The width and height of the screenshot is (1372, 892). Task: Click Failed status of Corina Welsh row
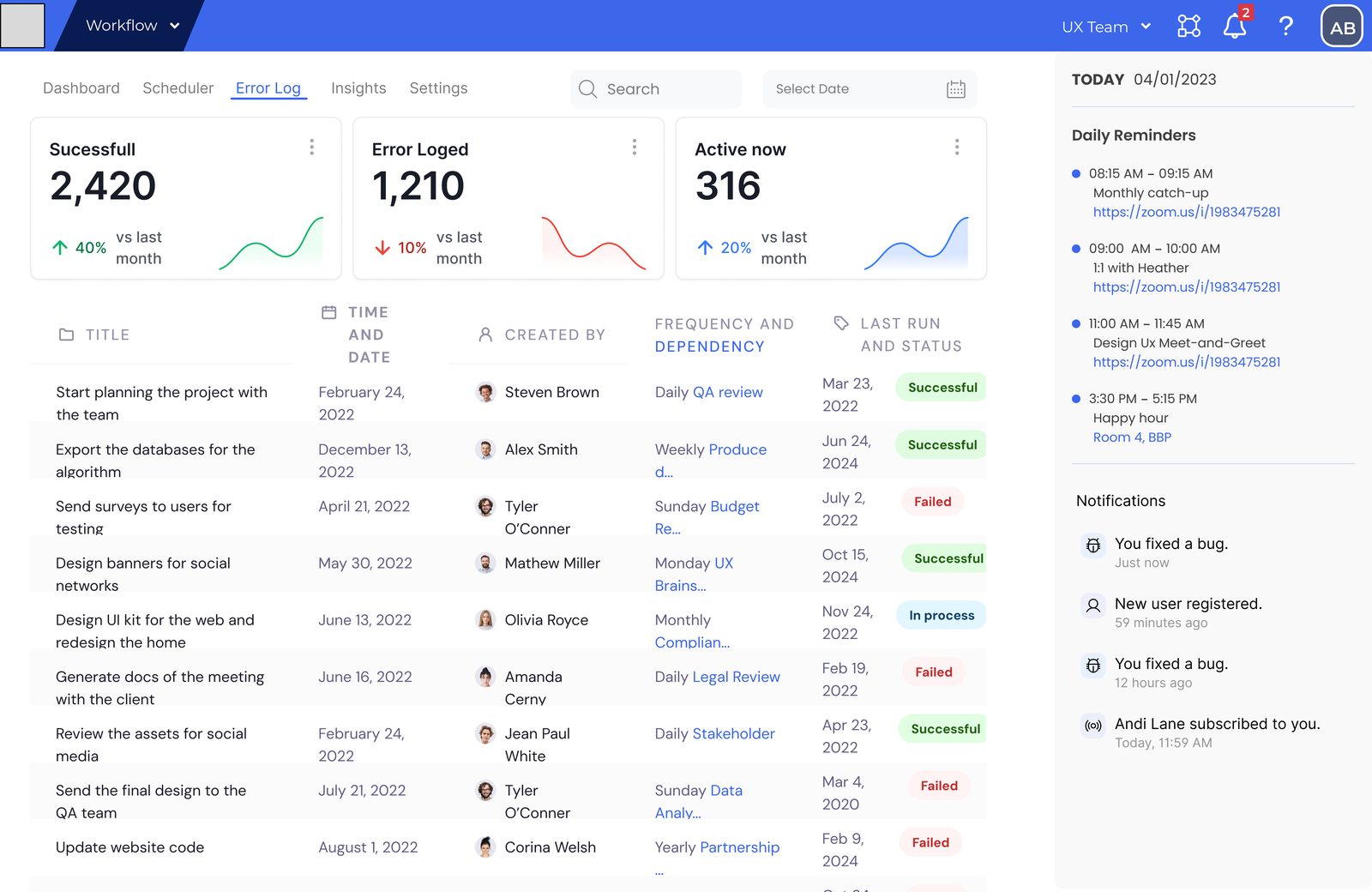(x=930, y=843)
